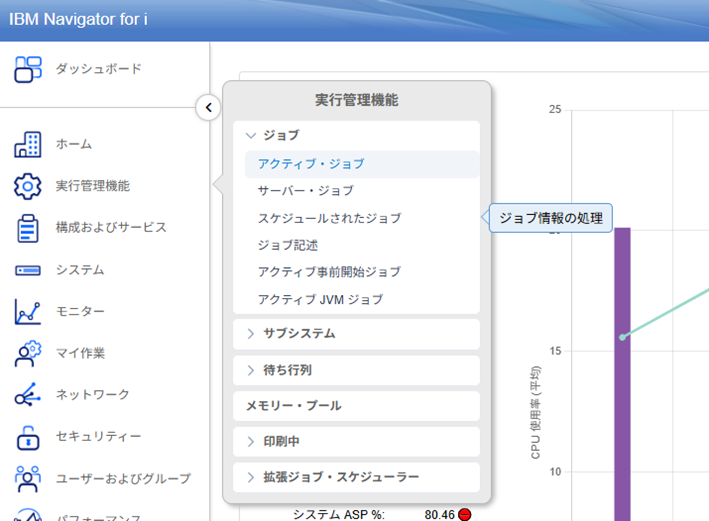Click the セキュリティー lock icon

28,437
